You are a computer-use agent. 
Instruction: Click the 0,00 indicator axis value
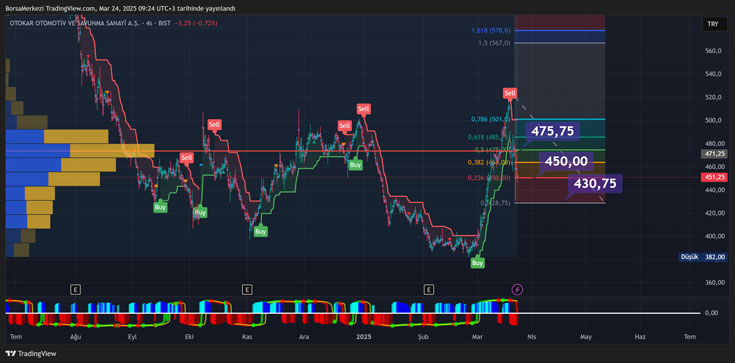point(712,313)
